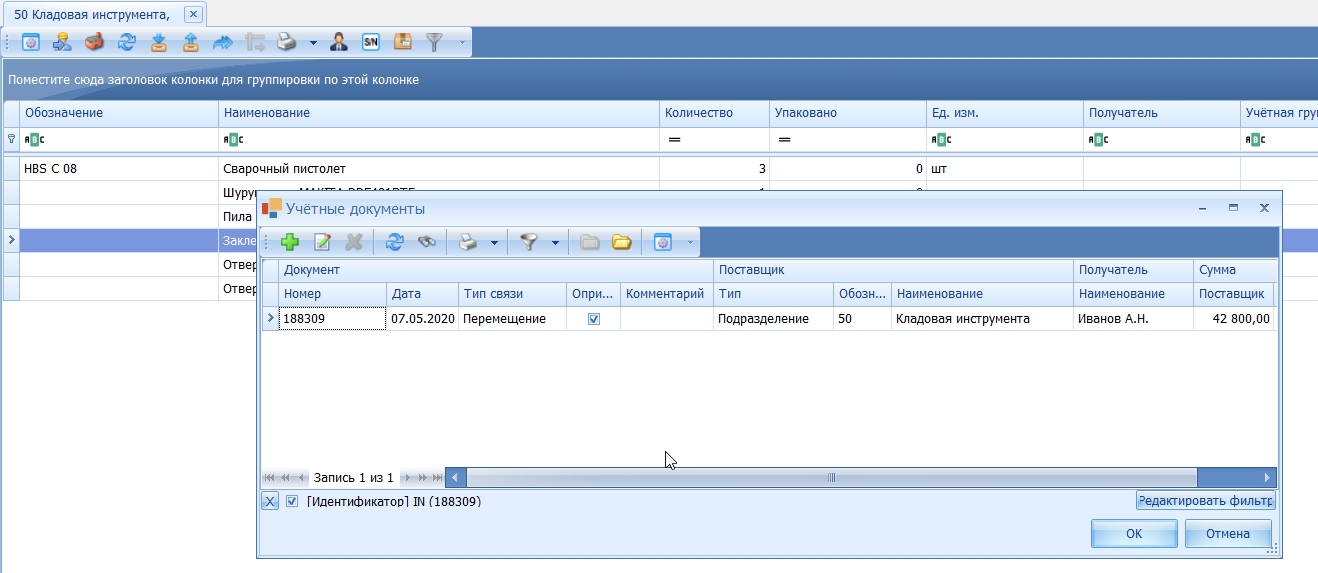Open the print dropdown arrow in dialog toolbar
The height and width of the screenshot is (573, 1318).
click(494, 242)
